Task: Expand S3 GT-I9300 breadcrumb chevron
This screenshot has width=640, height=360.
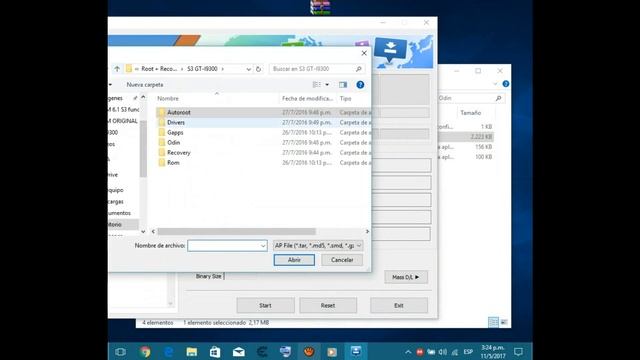Action: pyautogui.click(x=222, y=69)
